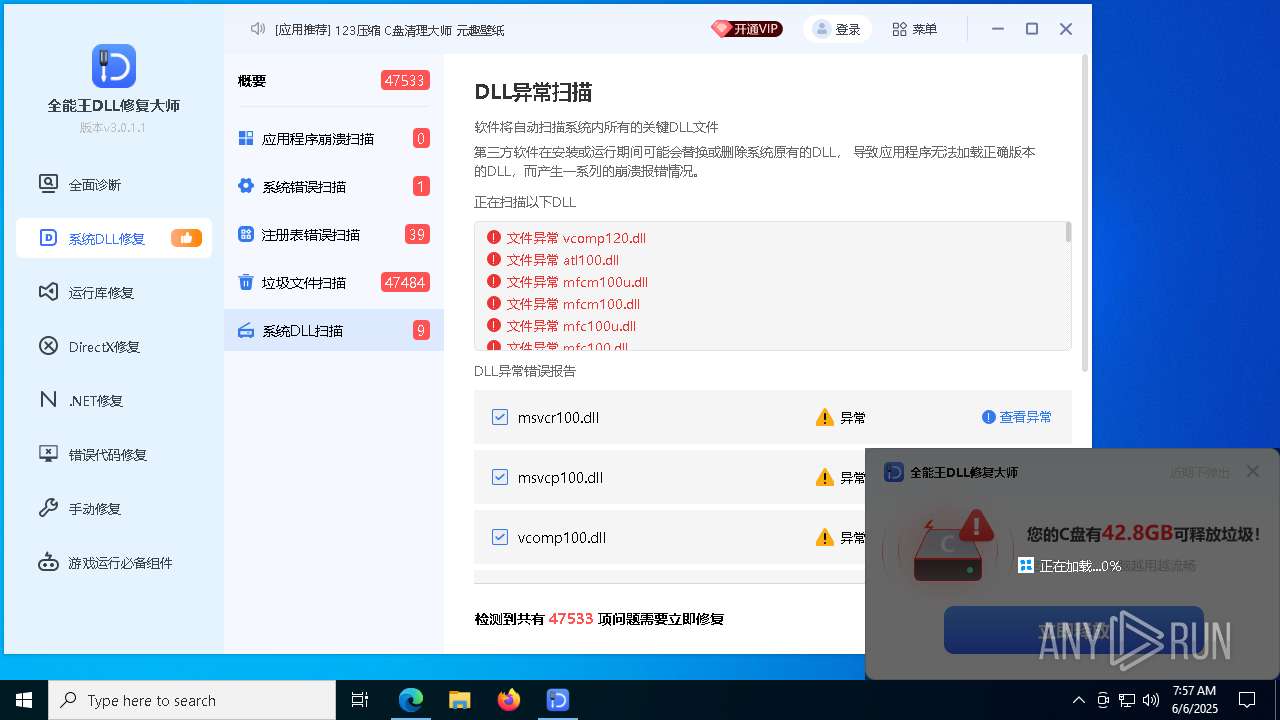Click the 47533 issue count badge
Image resolution: width=1280 pixels, height=720 pixels.
pos(405,81)
